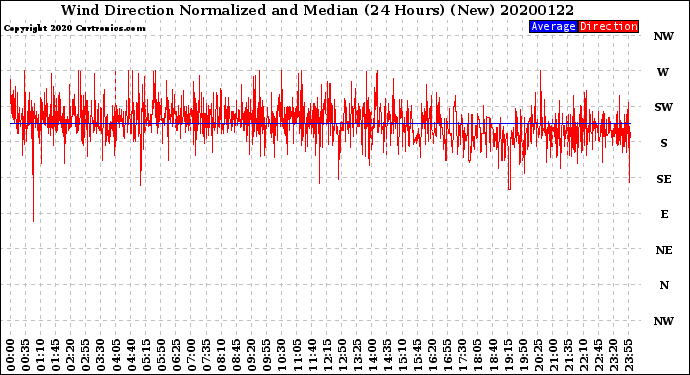The image size is (690, 375).
Task: Click the SE direction axis label
Action: (664, 179)
